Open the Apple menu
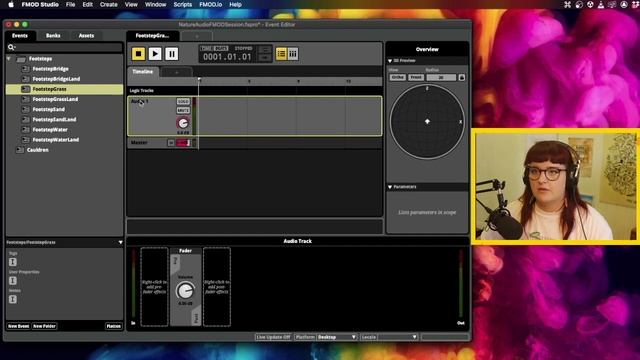This screenshot has width=640, height=360. 11,4
